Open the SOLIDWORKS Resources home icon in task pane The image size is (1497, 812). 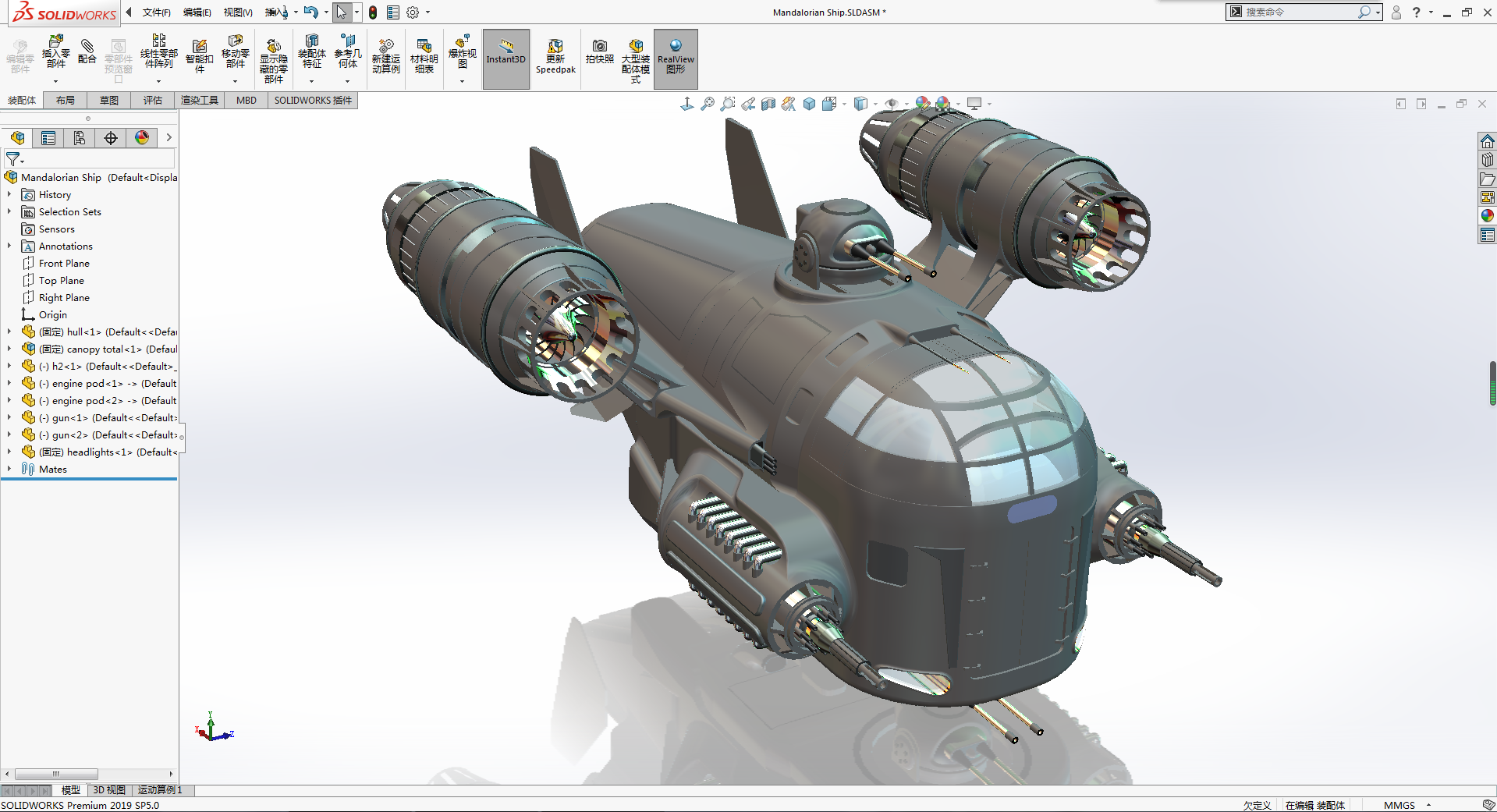pos(1488,141)
